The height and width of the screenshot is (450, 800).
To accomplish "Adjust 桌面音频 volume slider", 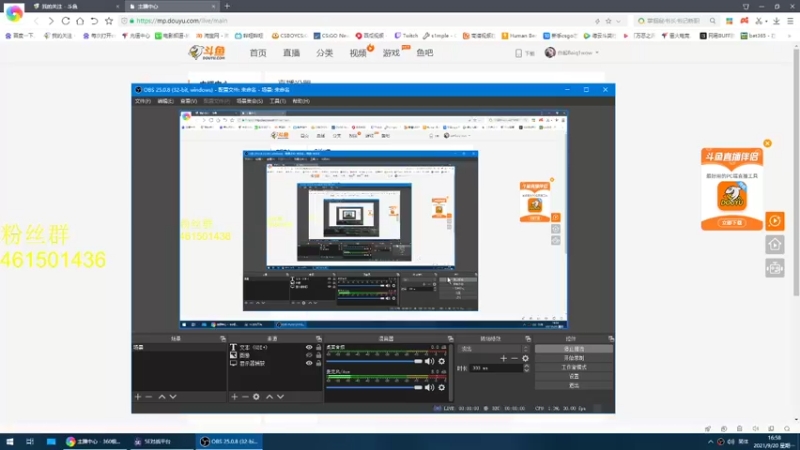I will tap(374, 361).
